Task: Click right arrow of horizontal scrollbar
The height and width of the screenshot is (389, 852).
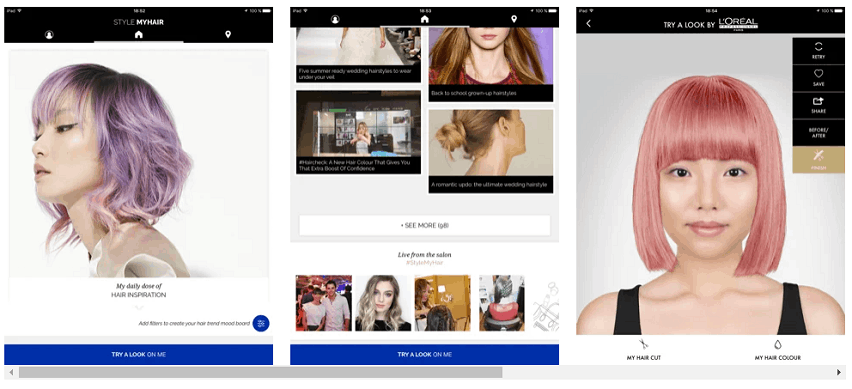Action: coord(839,372)
